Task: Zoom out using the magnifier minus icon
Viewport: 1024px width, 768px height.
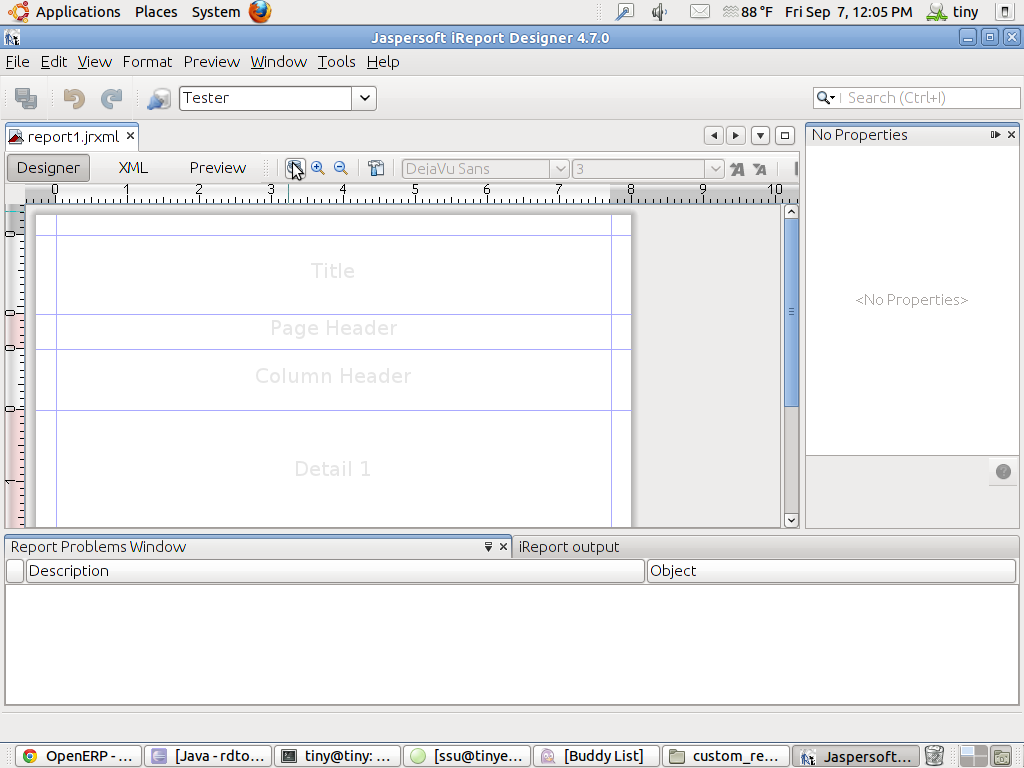Action: pos(340,168)
